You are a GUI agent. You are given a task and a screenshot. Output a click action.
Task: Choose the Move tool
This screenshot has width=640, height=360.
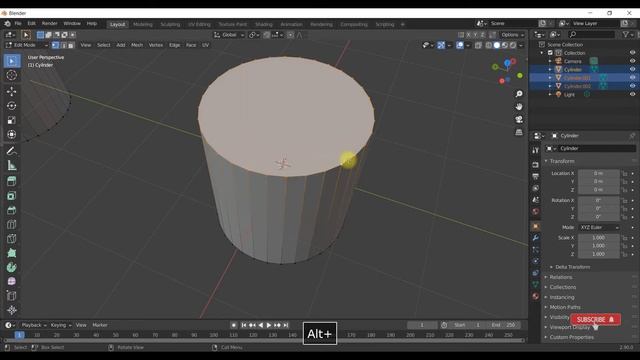12,91
